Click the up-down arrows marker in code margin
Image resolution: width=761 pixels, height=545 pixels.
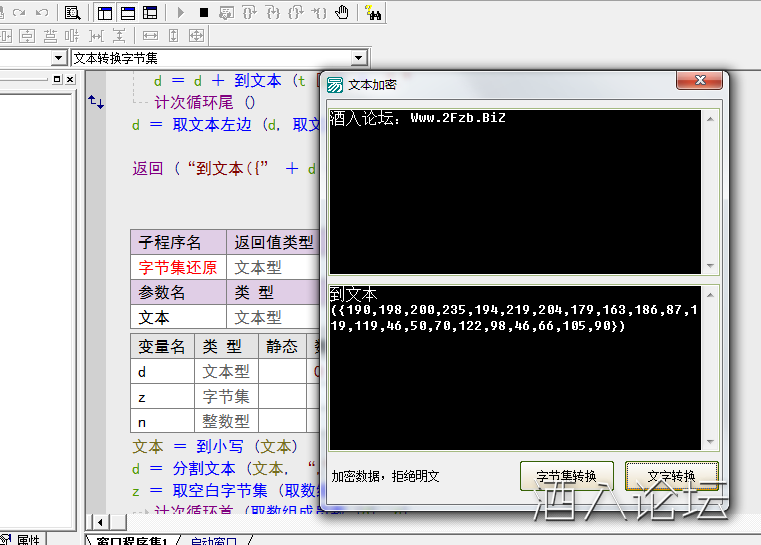click(96, 102)
